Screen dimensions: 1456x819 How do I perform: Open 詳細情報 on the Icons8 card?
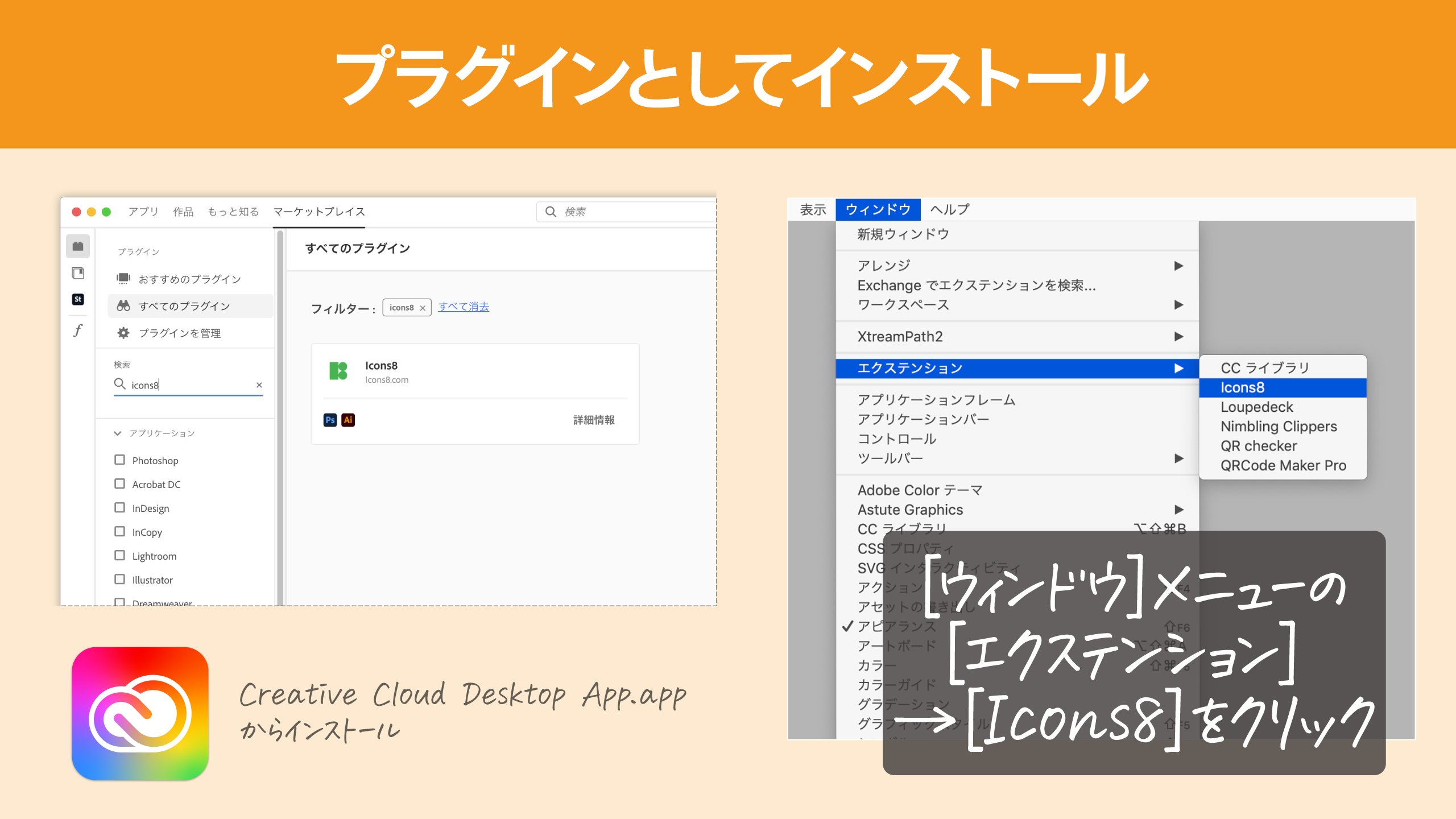[594, 420]
